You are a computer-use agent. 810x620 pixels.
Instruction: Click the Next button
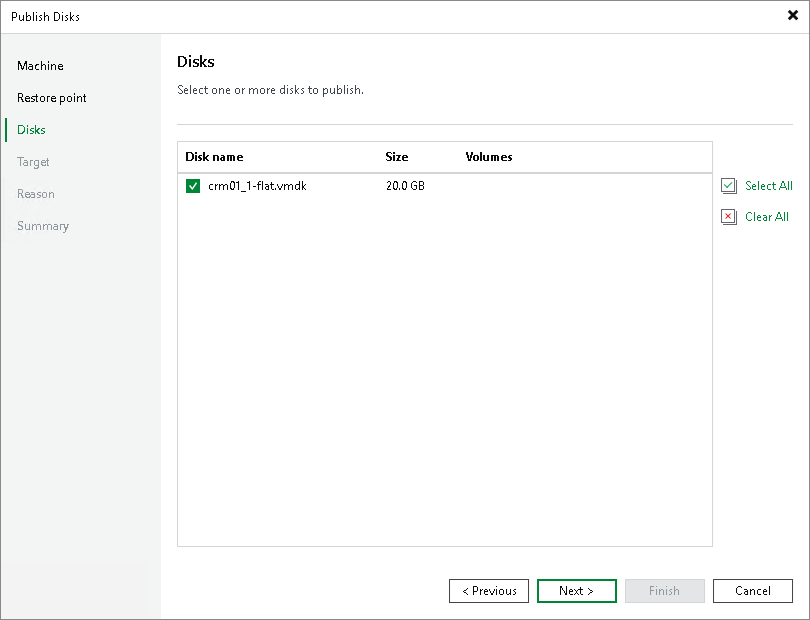[576, 591]
